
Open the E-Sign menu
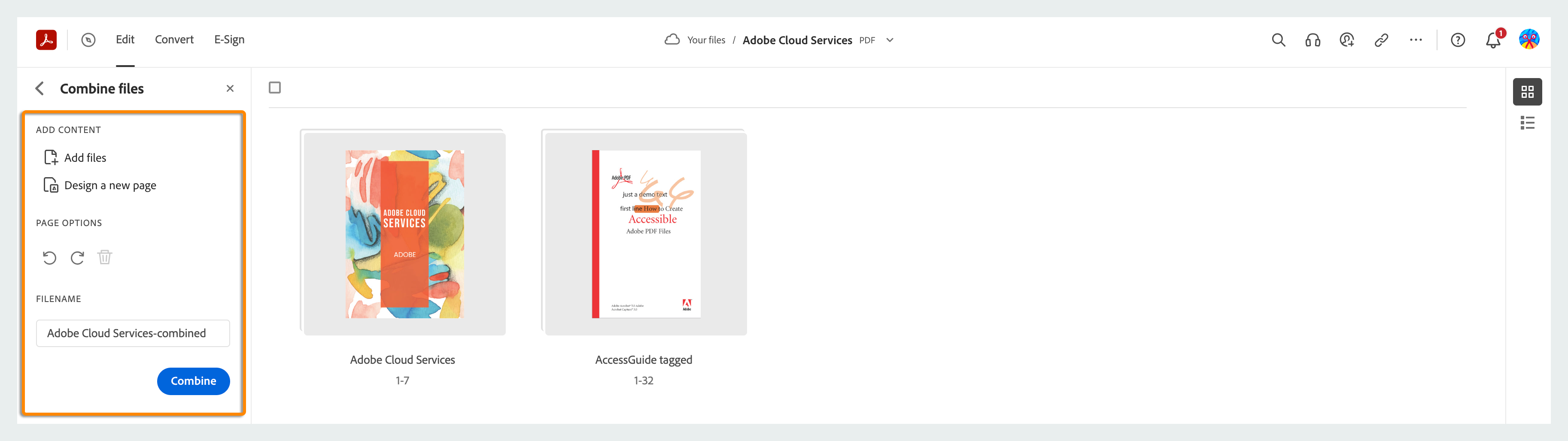[x=229, y=39]
